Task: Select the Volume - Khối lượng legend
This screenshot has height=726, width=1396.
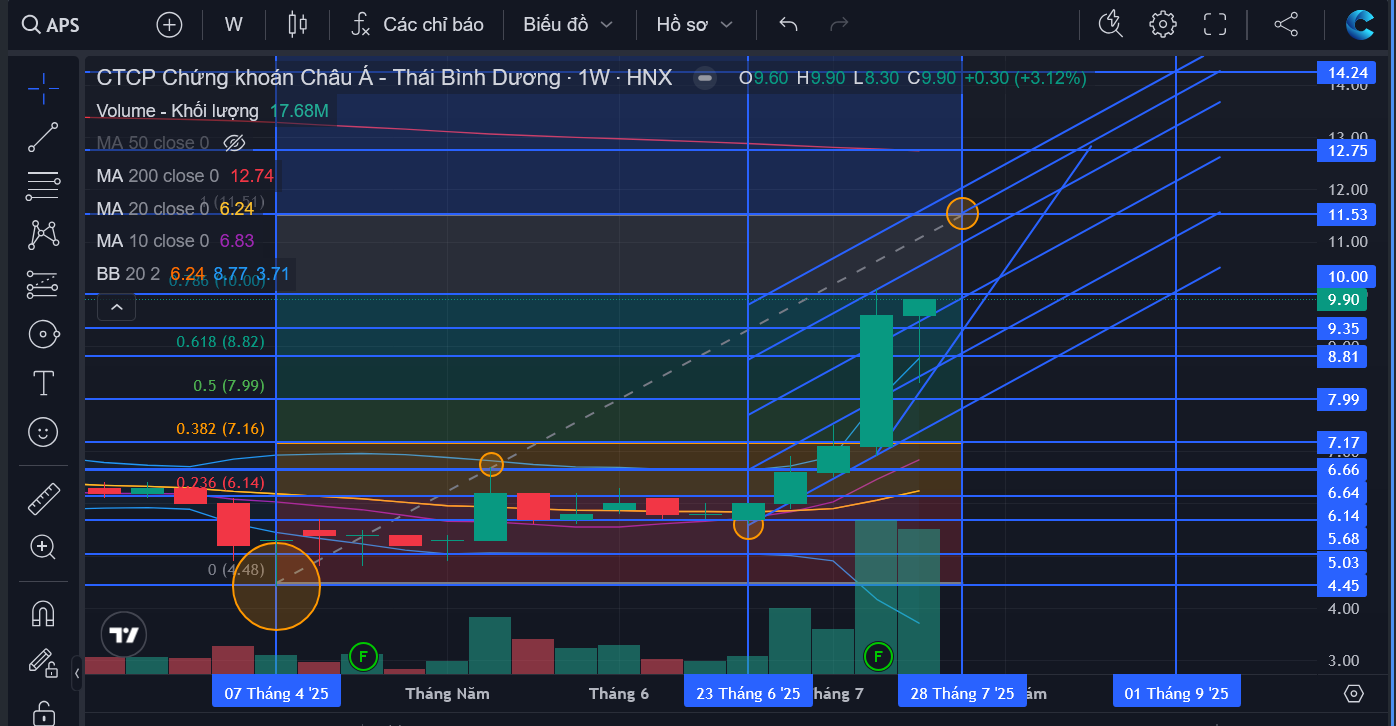Action: (x=212, y=111)
